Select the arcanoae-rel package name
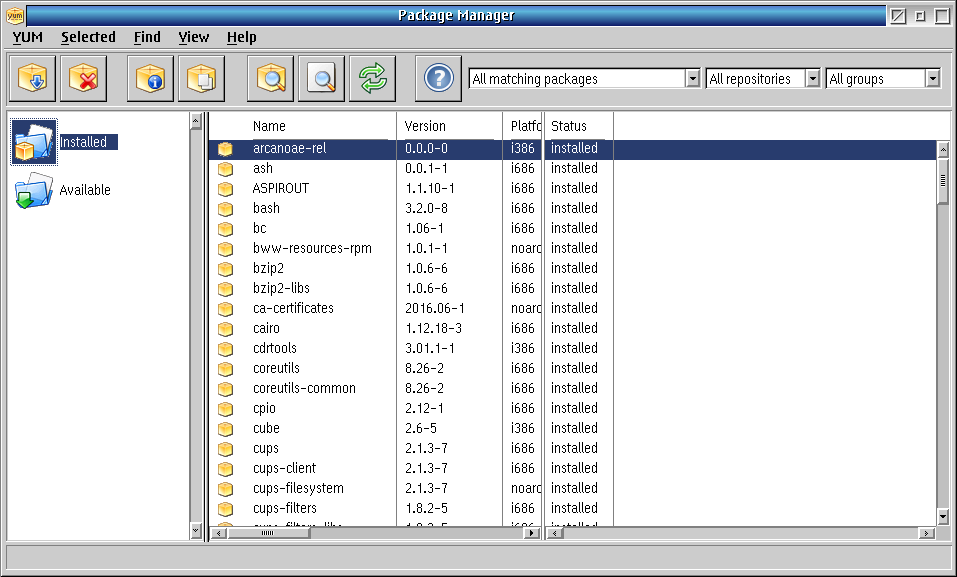Screen dimensions: 957x577 (290, 148)
